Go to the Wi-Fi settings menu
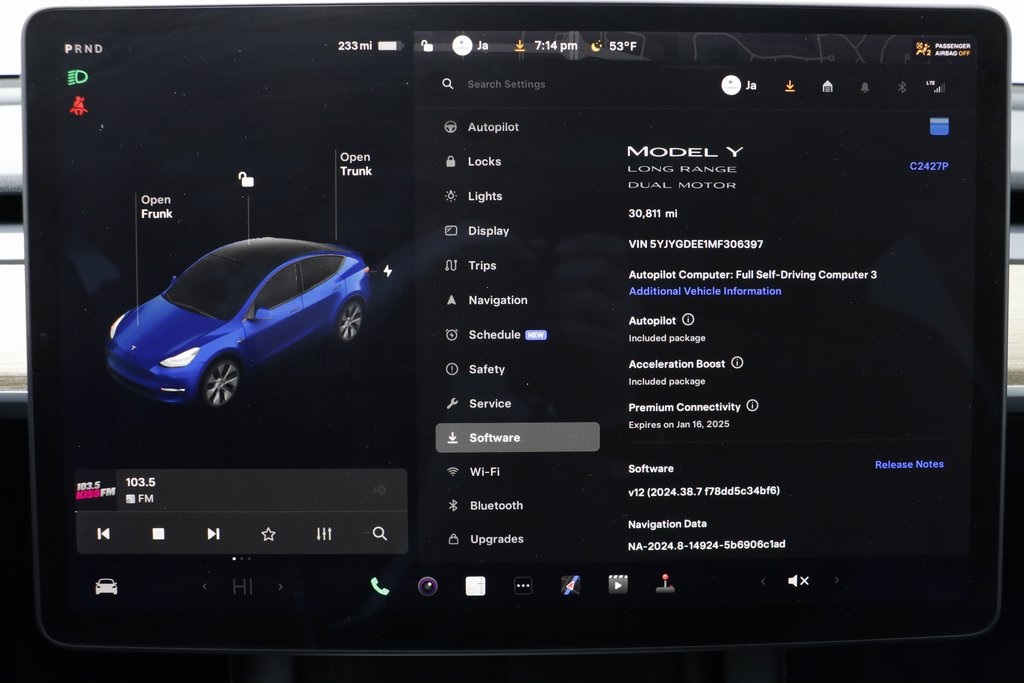This screenshot has width=1024, height=683. [484, 471]
